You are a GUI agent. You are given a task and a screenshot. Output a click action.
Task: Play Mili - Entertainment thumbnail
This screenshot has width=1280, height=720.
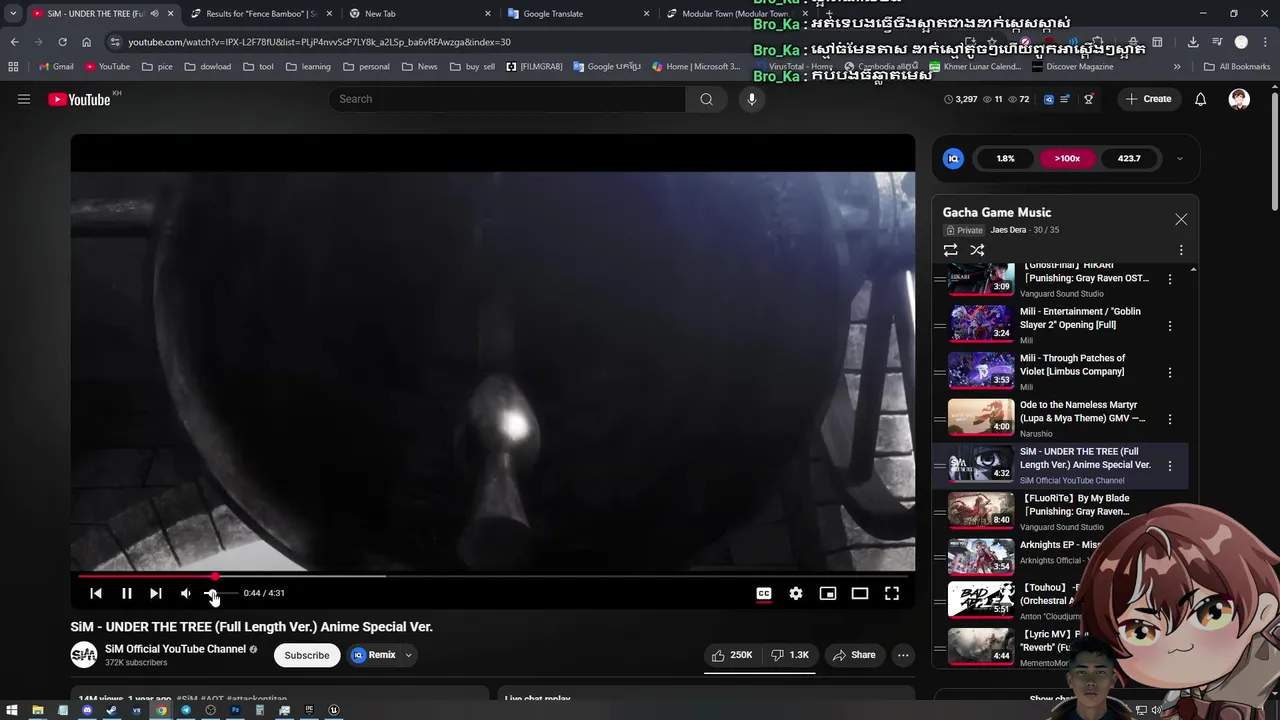[981, 324]
